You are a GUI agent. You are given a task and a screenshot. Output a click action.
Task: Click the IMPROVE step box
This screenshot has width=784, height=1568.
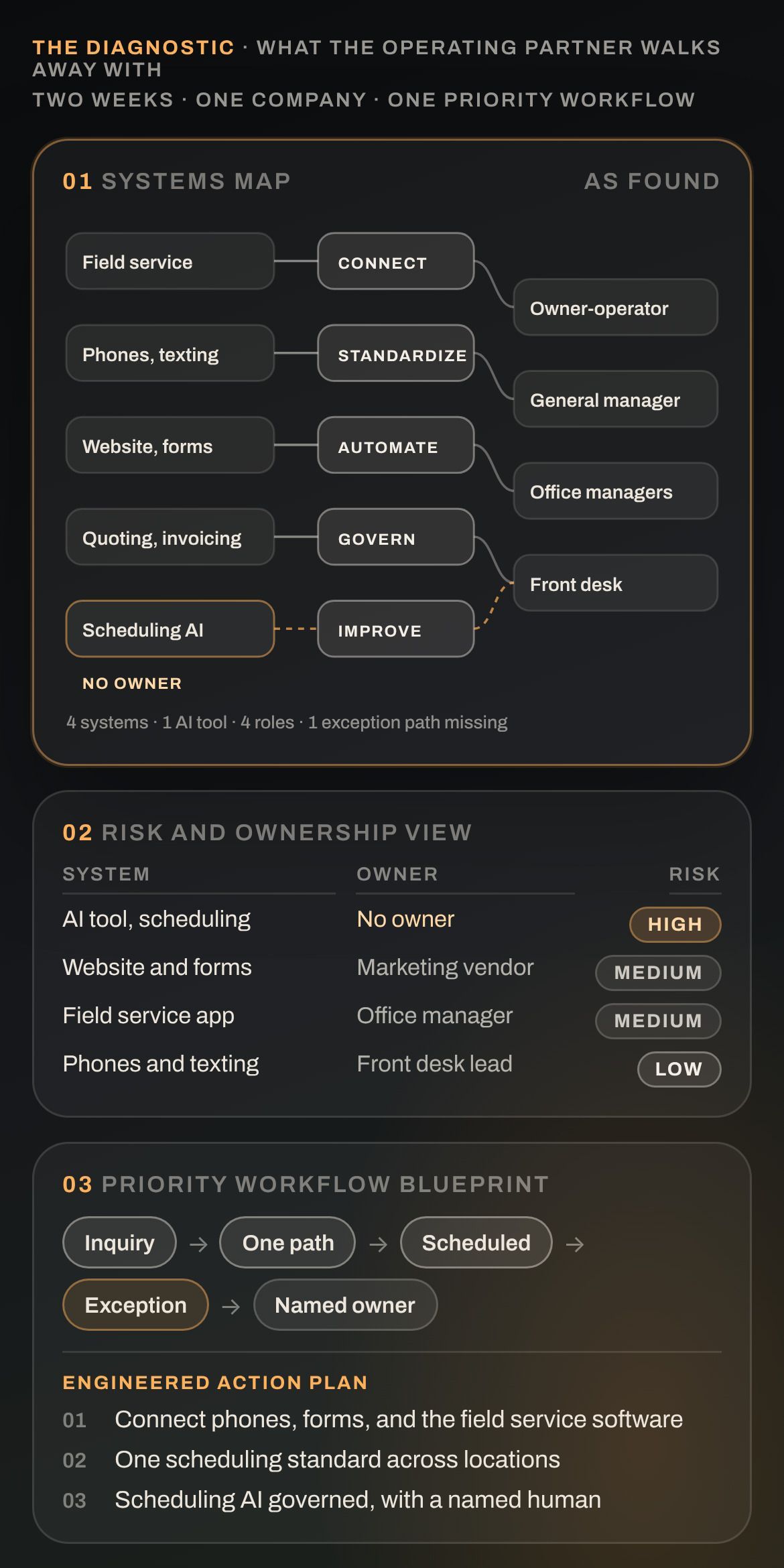click(396, 629)
